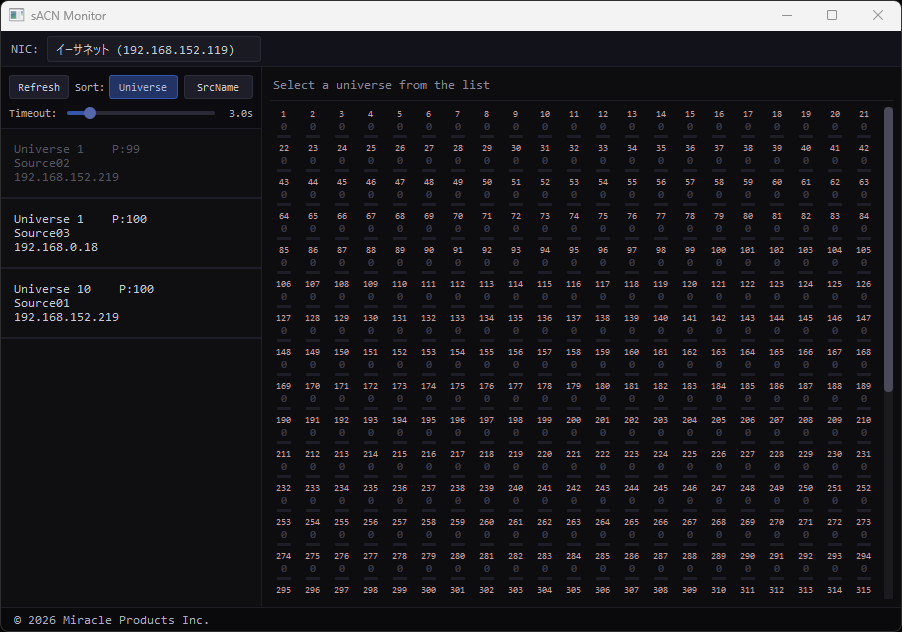
Task: Select channel 294 in the grid
Action: (x=864, y=563)
